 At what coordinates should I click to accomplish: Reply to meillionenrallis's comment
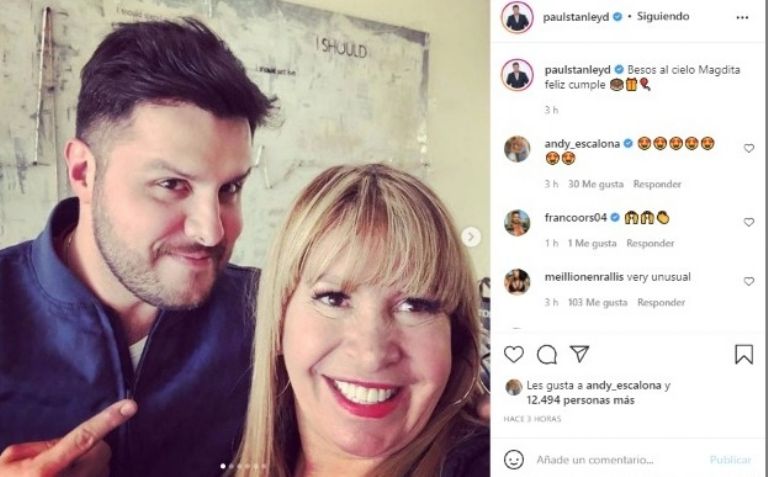pyautogui.click(x=661, y=302)
